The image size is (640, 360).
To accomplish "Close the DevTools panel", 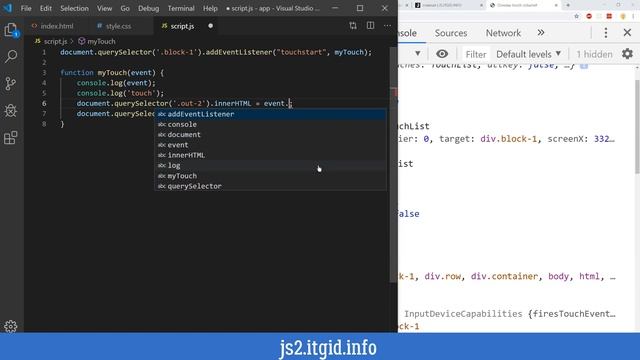I will [x=627, y=33].
